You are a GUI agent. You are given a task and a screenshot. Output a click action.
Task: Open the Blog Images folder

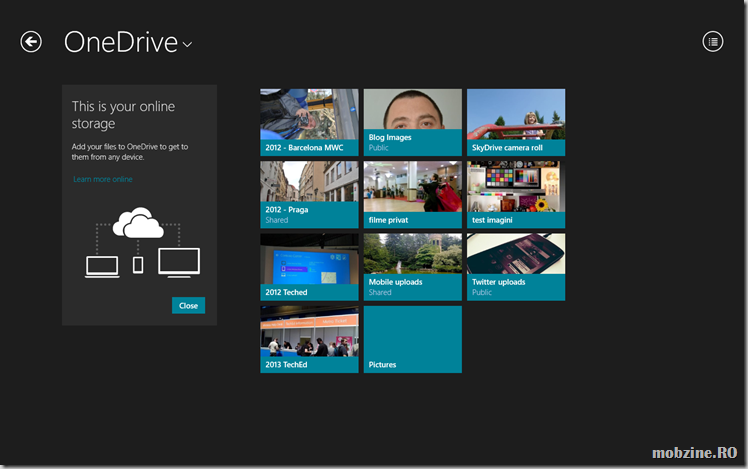point(413,122)
